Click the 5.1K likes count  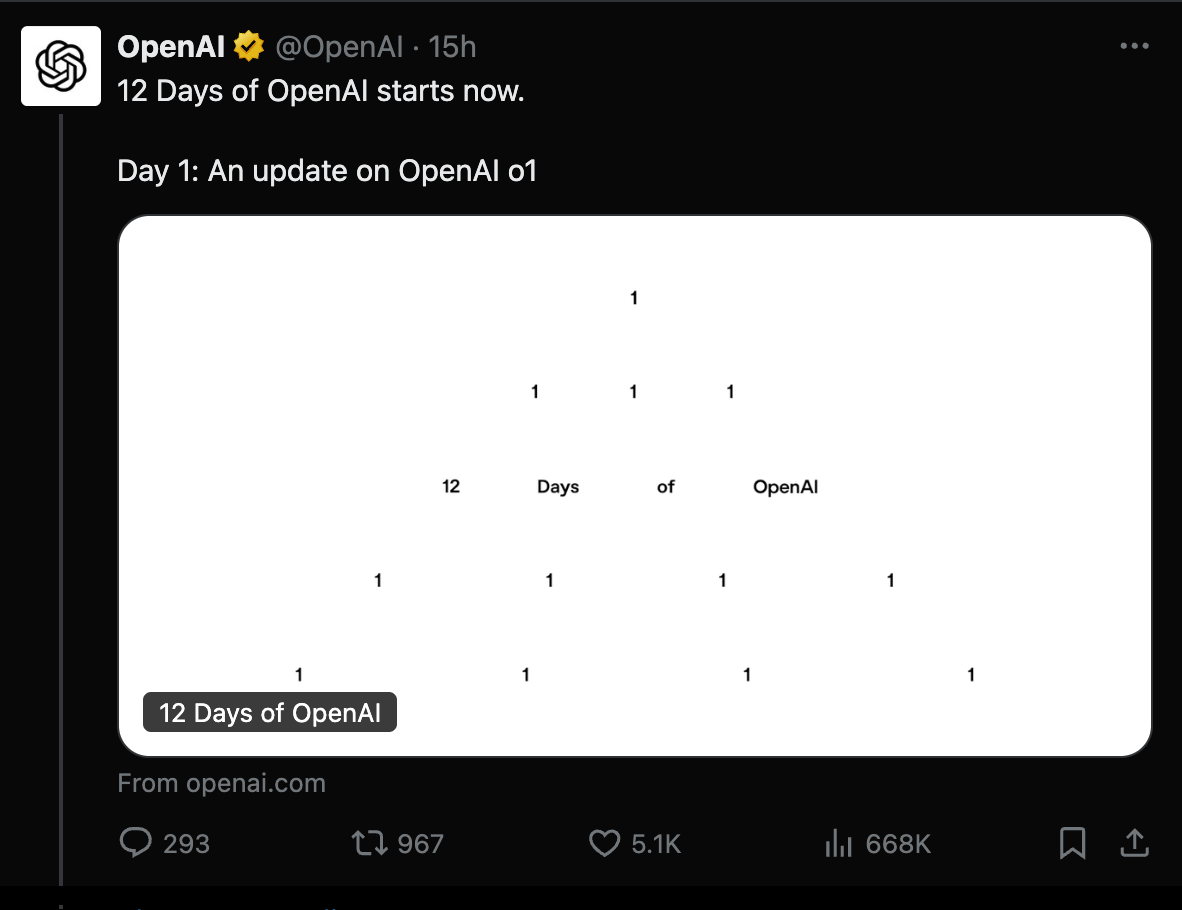[x=656, y=844]
